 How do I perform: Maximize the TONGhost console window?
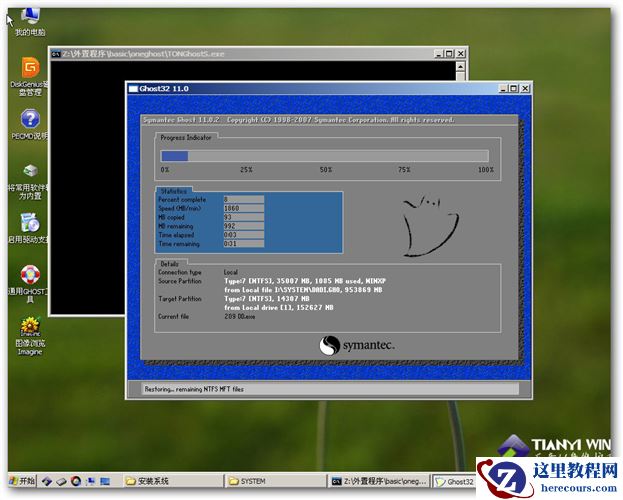coord(449,53)
